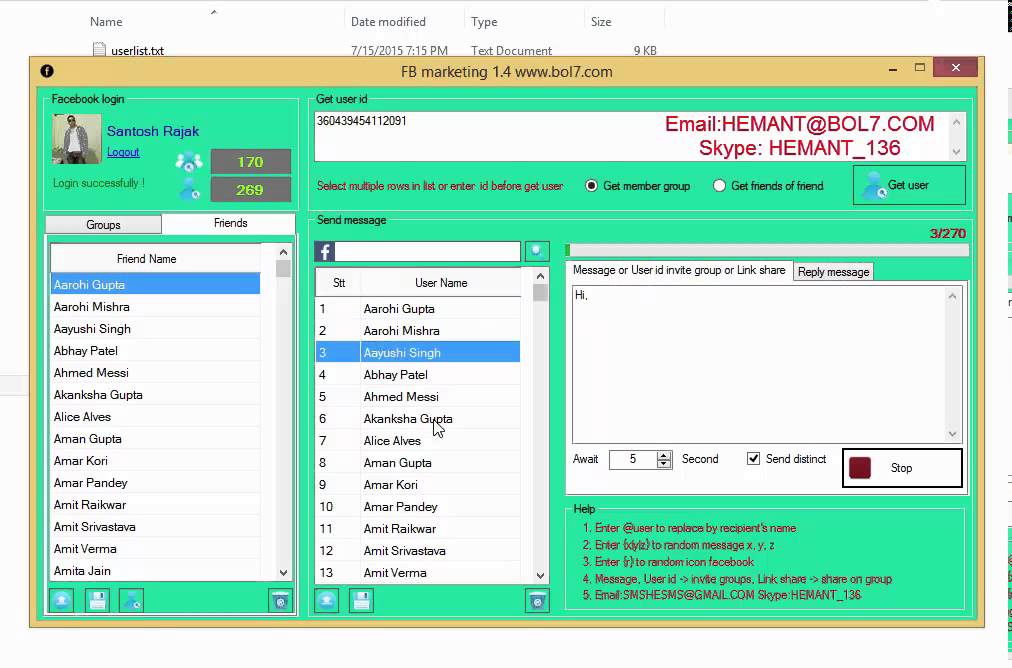The width and height of the screenshot is (1012, 668).
Task: Click the friends icon beside the 269 counter
Action: pos(189,189)
